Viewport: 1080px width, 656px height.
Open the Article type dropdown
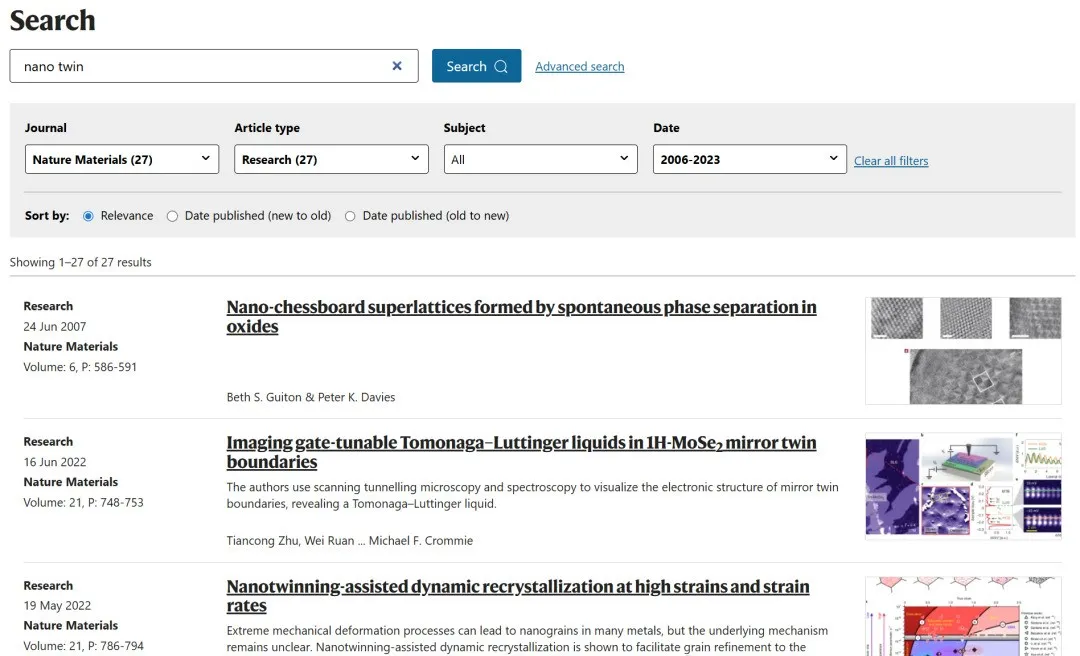331,159
